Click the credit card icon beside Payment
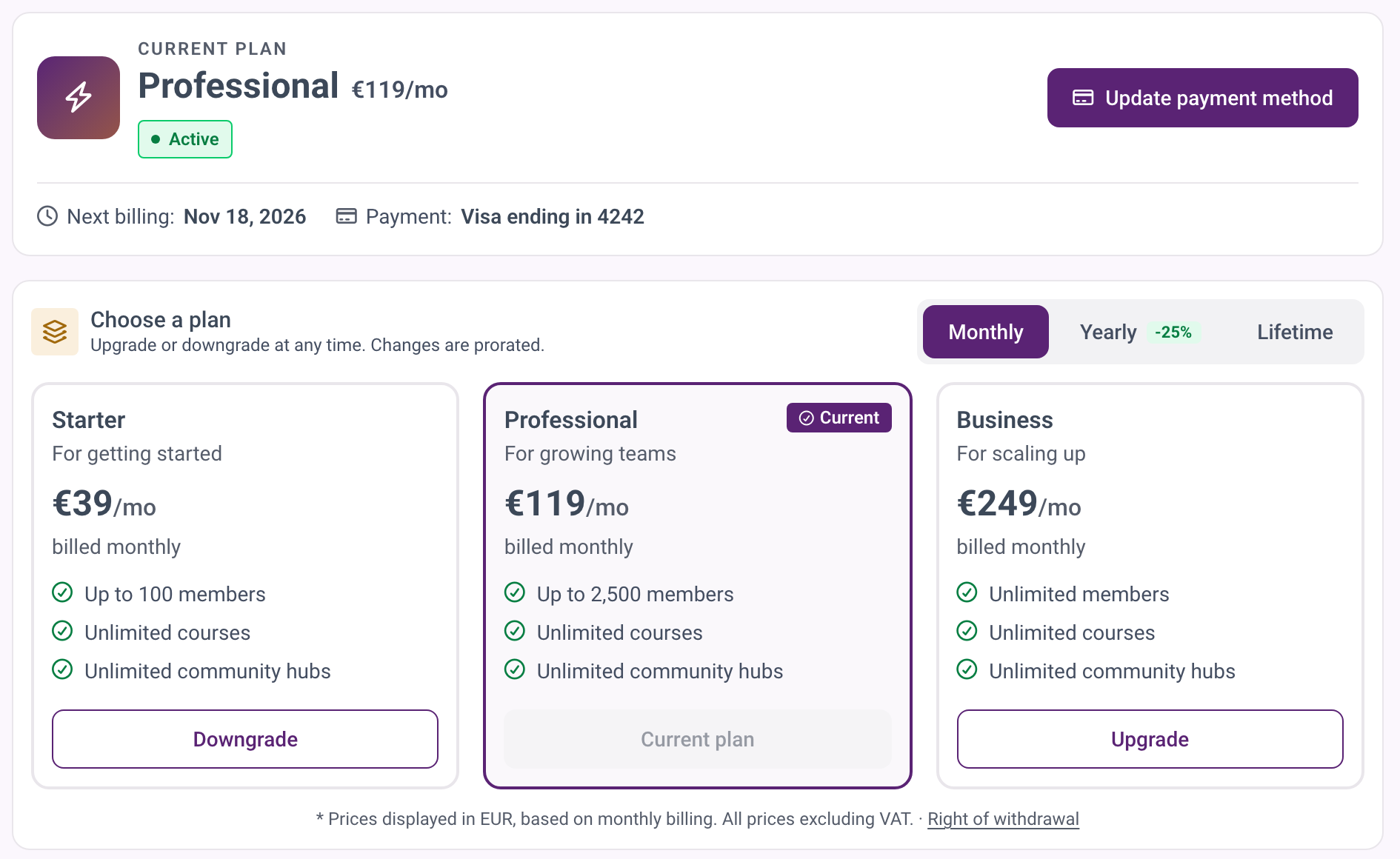 (x=347, y=216)
